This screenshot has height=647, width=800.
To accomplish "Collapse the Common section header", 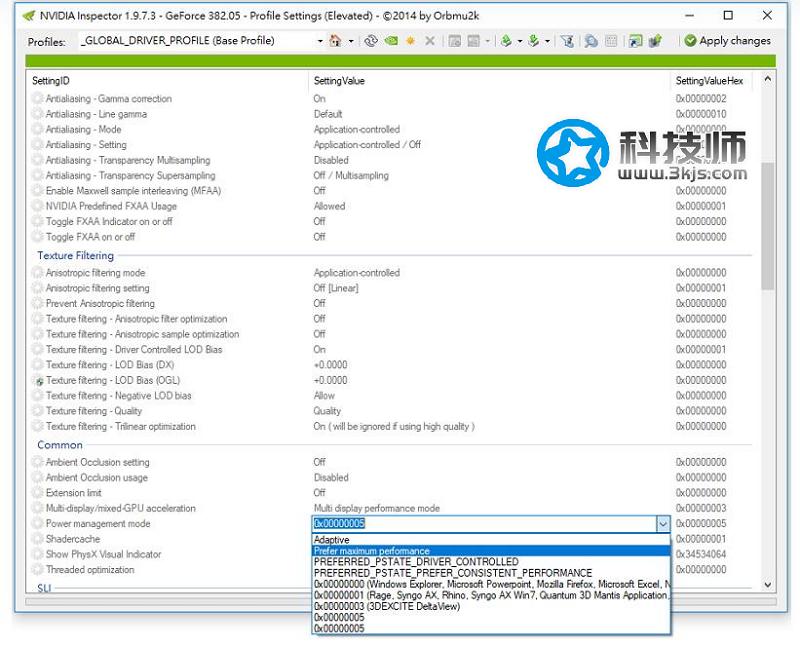I will (x=60, y=445).
